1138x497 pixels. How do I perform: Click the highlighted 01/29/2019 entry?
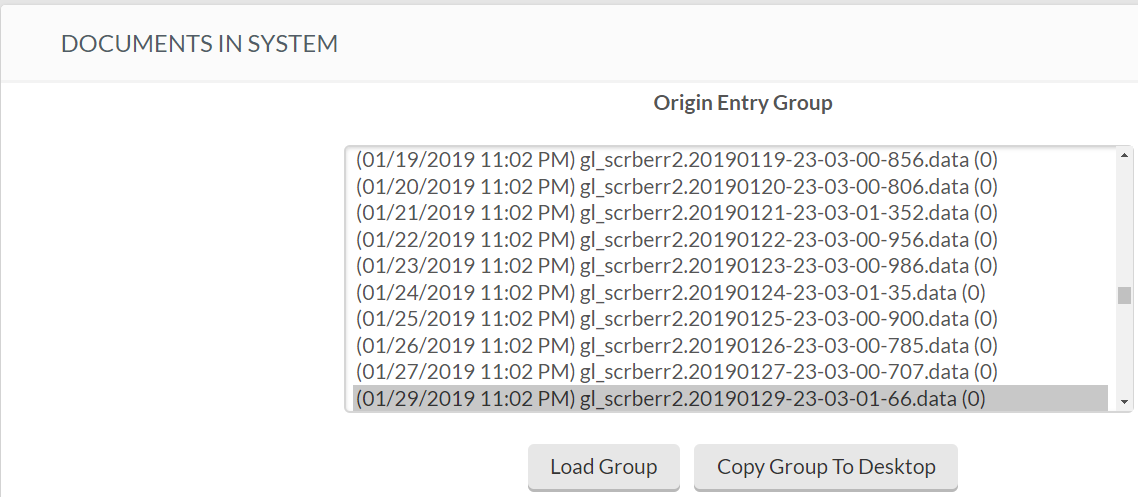671,399
